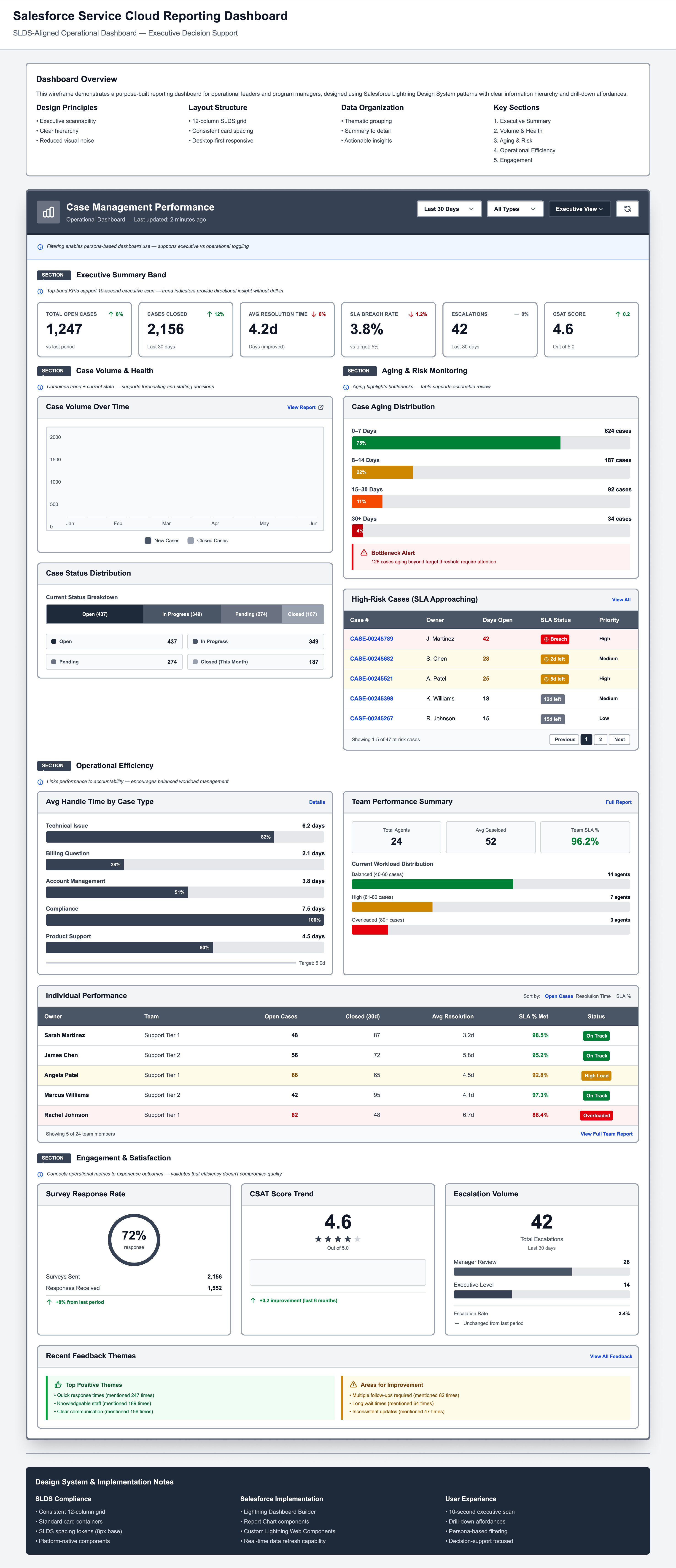676x1568 pixels.
Task: Click the High Load badge for Angela Patel
Action: click(596, 1076)
